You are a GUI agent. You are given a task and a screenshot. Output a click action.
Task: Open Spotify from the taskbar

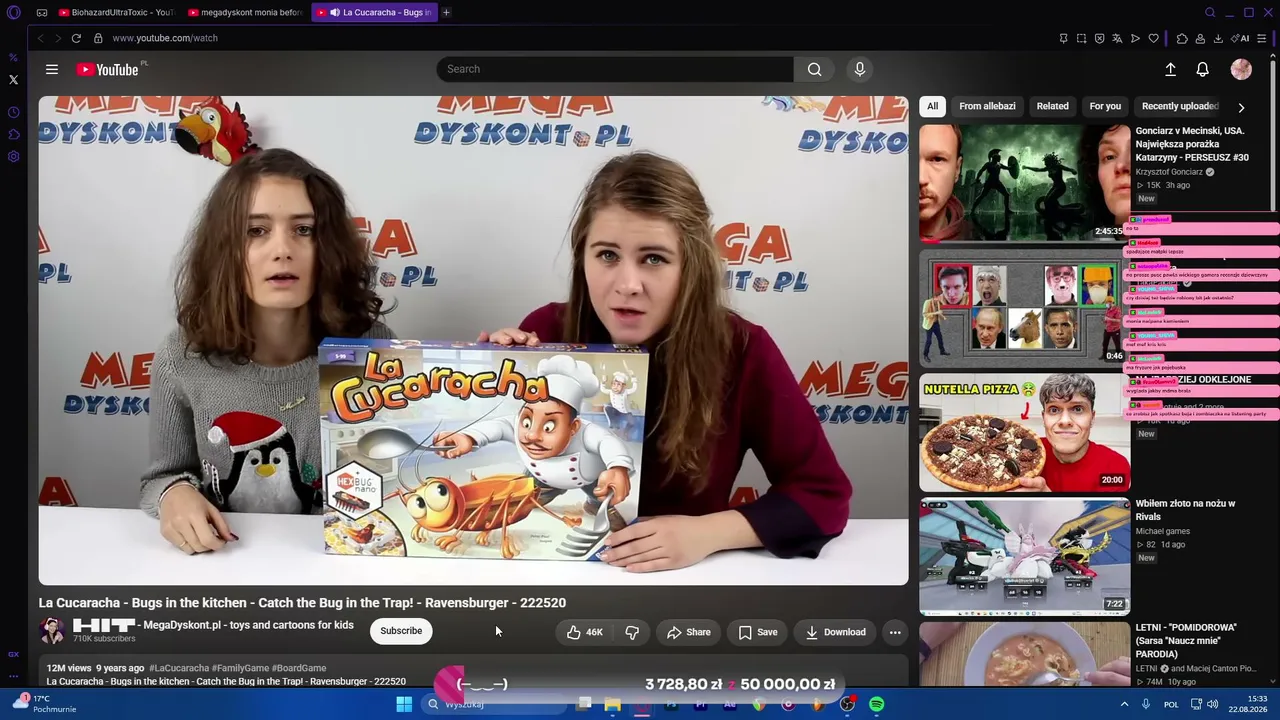pos(876,704)
